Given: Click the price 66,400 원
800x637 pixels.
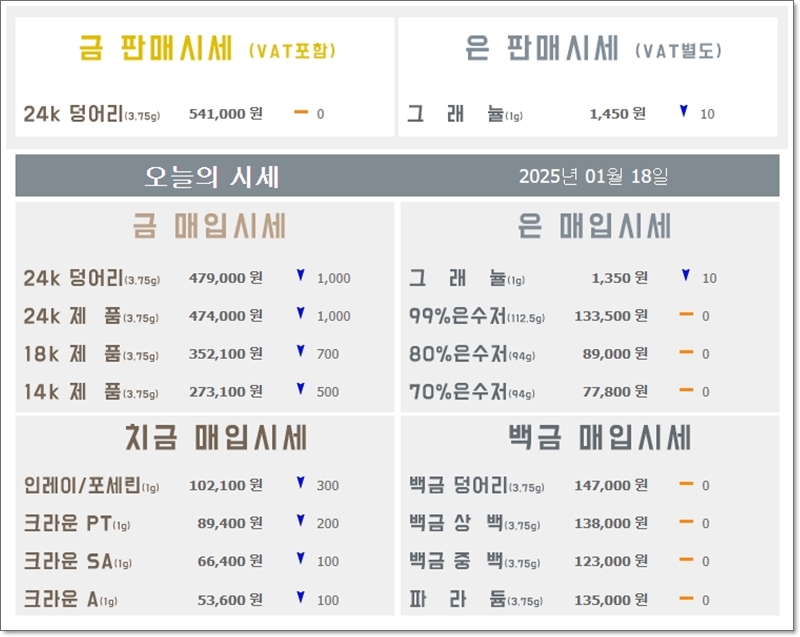Looking at the screenshot, I should pyautogui.click(x=230, y=561).
